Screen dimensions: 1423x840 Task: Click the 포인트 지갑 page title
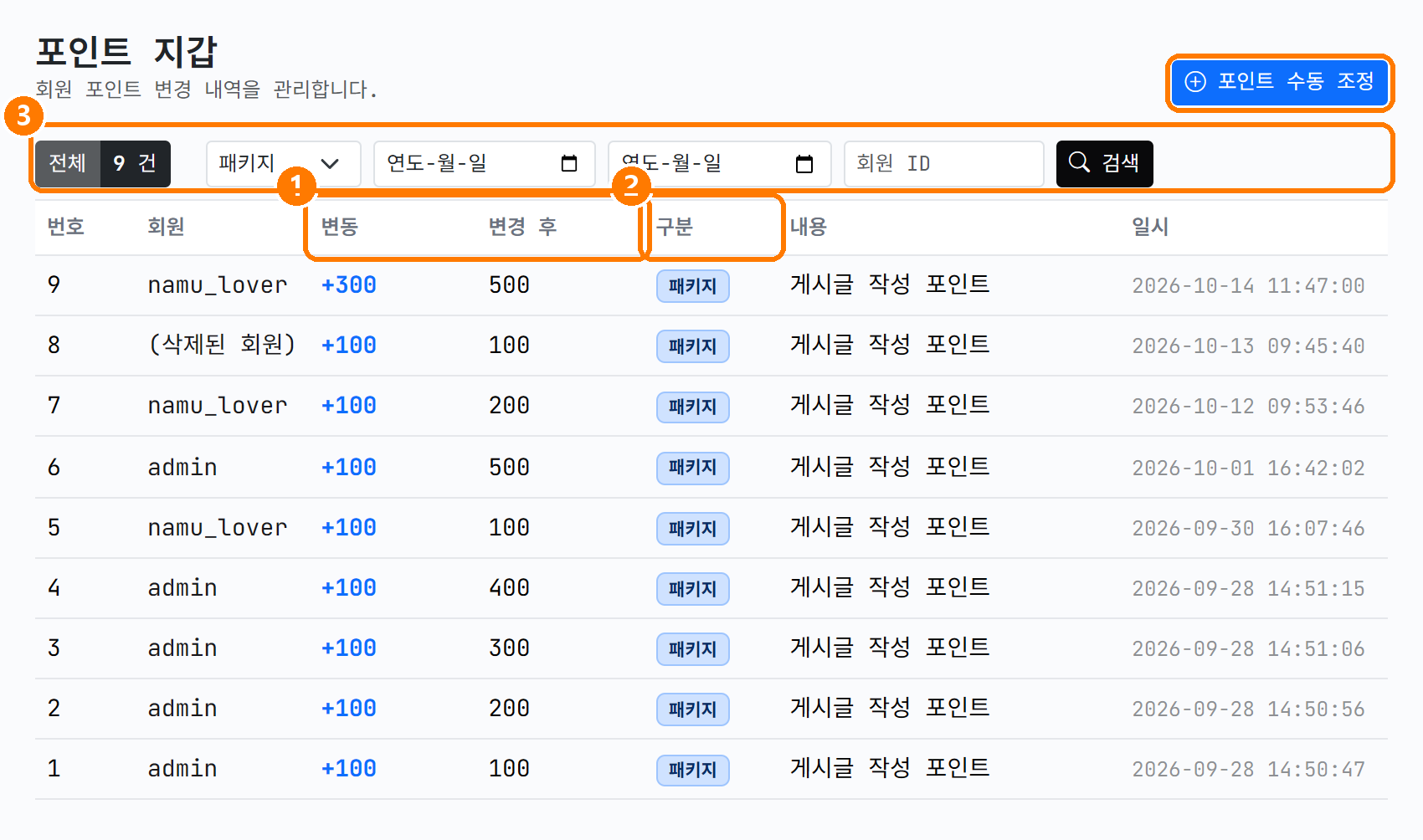pyautogui.click(x=126, y=52)
